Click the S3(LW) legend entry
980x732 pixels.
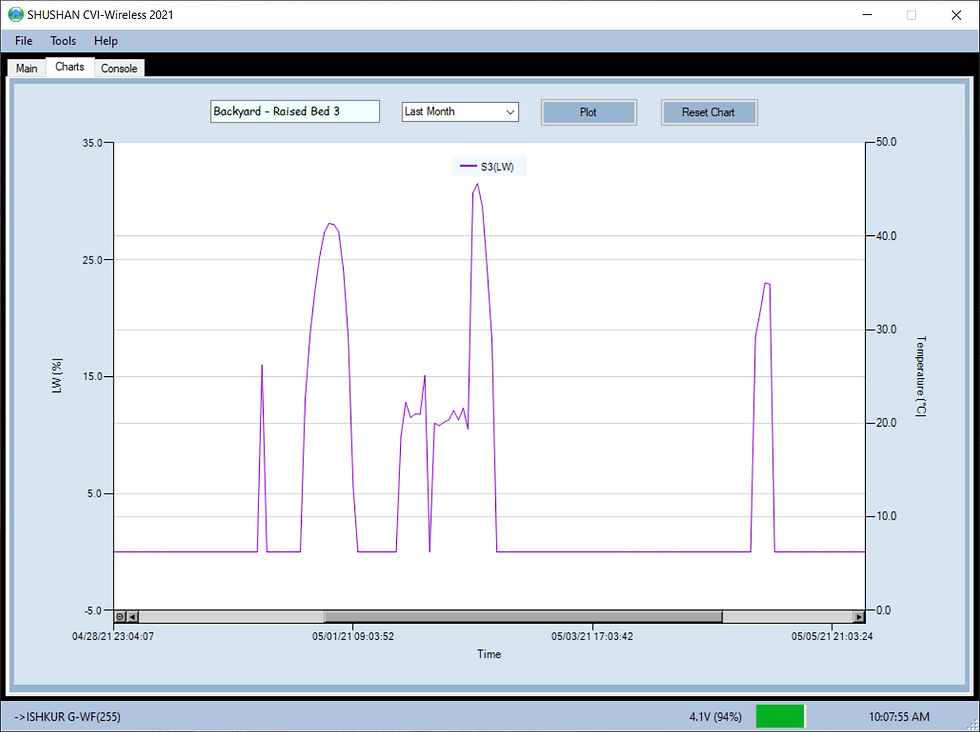point(489,167)
